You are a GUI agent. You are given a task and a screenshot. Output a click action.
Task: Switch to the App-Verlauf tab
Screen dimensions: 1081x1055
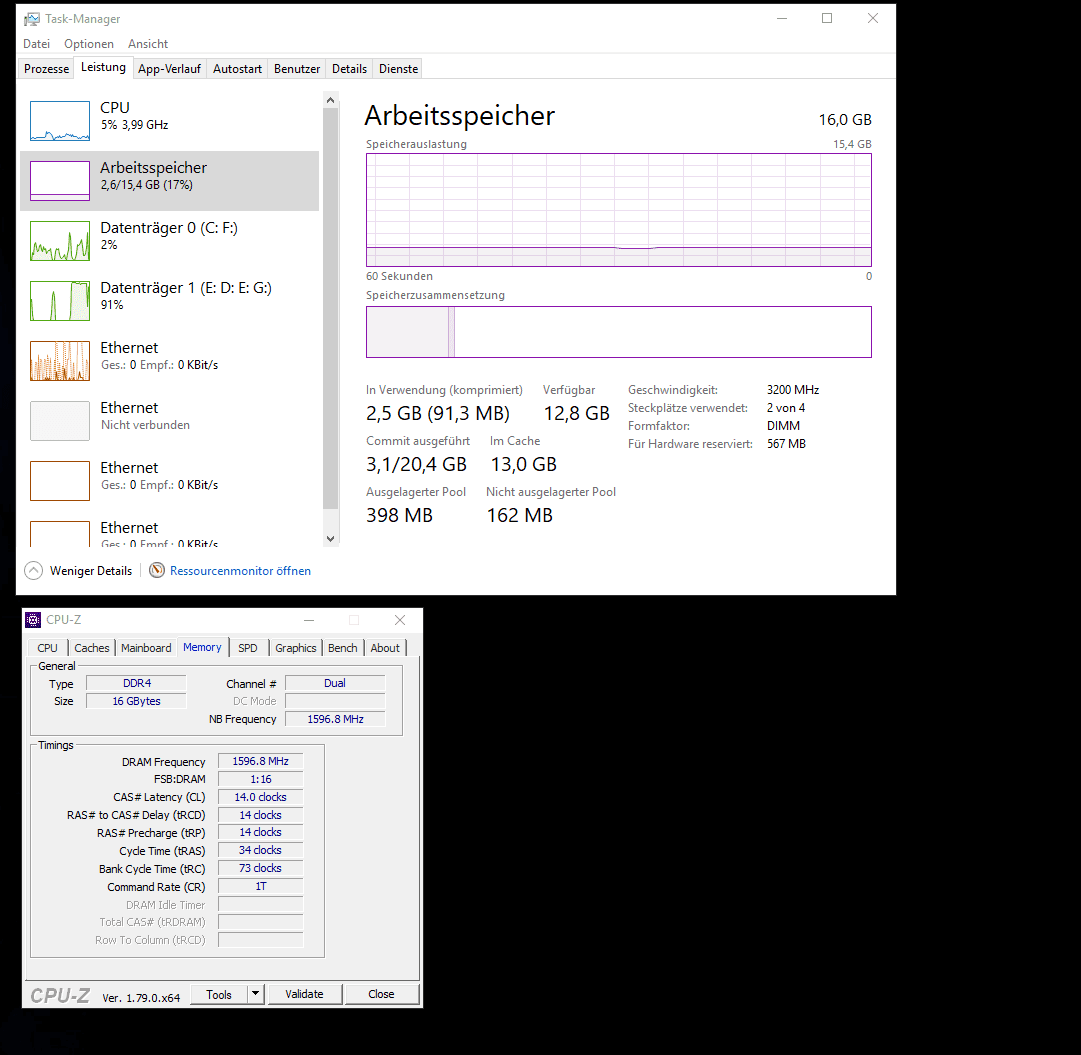pyautogui.click(x=169, y=69)
